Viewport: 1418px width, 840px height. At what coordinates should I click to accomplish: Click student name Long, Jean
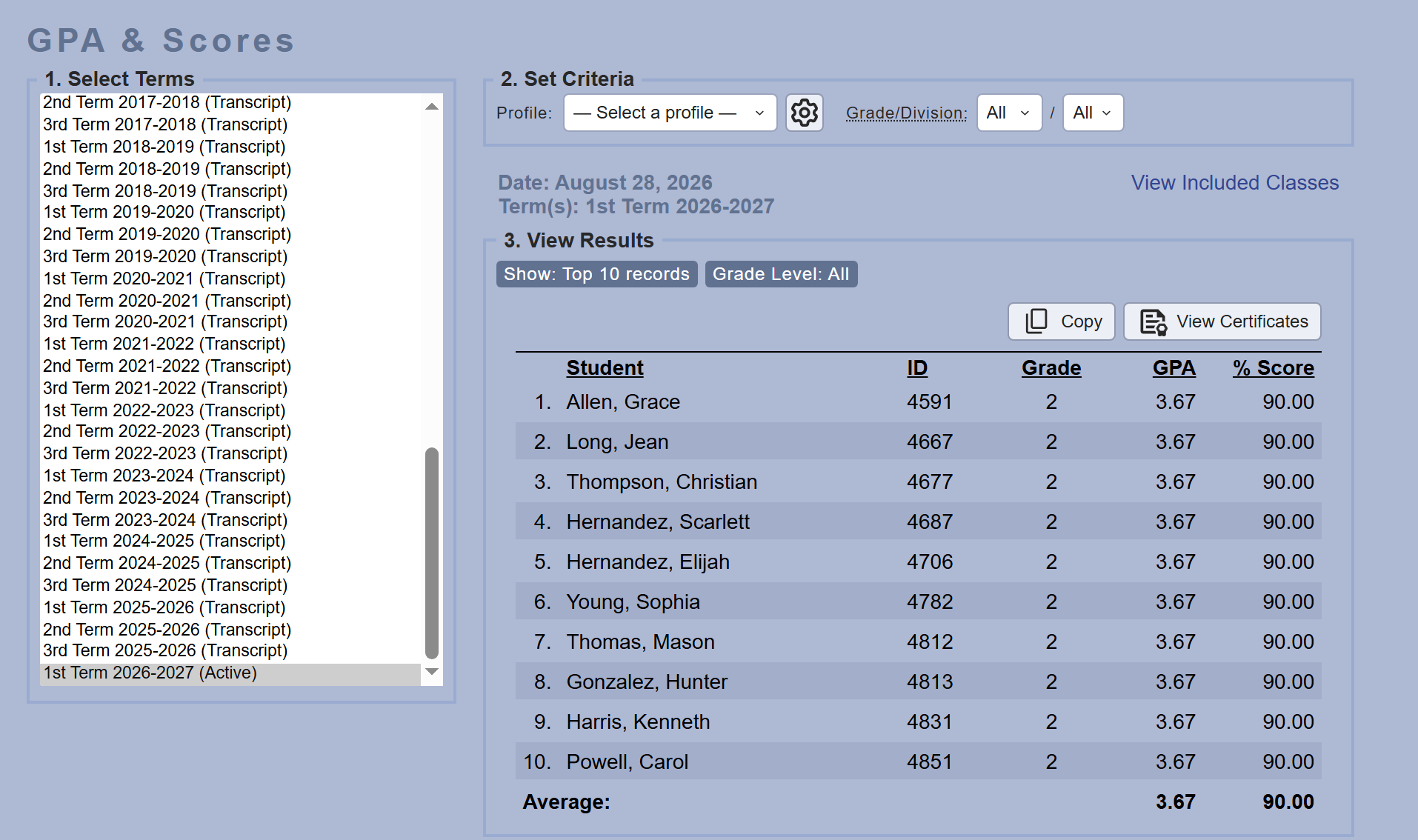point(617,442)
